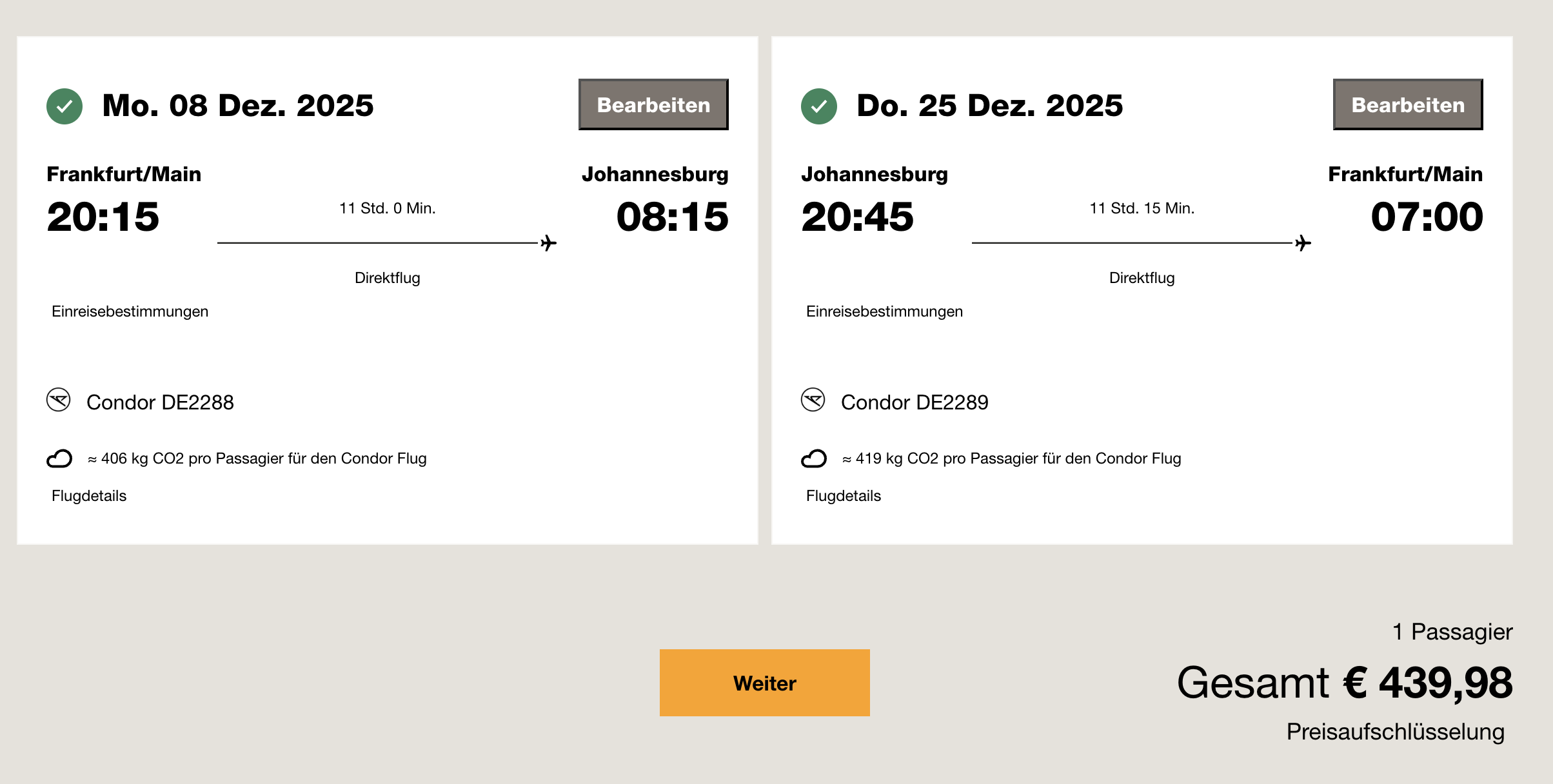Click the green checkmark beside Mo. 08 Dez. 2025
1553x784 pixels.
point(64,106)
